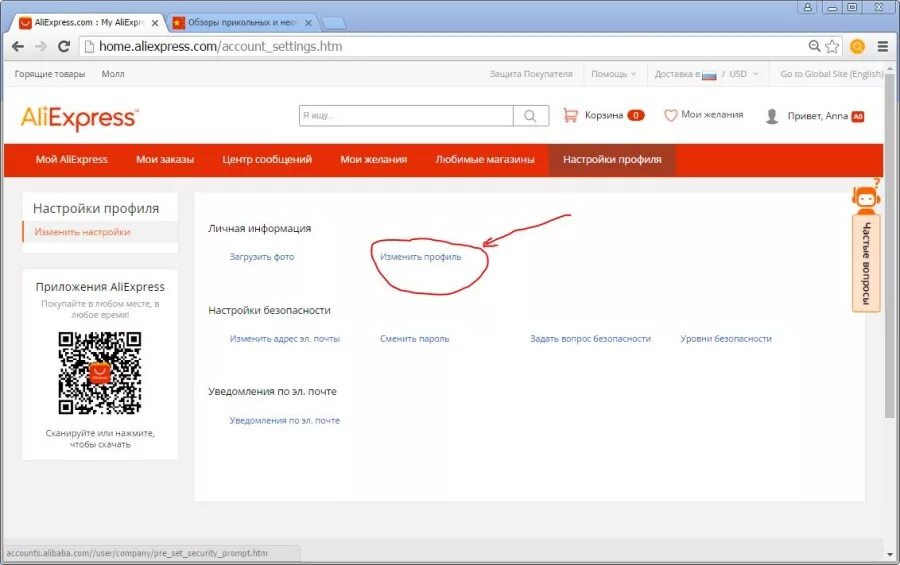Click Изменить профиль link
Image resolution: width=900 pixels, height=565 pixels.
pos(420,257)
